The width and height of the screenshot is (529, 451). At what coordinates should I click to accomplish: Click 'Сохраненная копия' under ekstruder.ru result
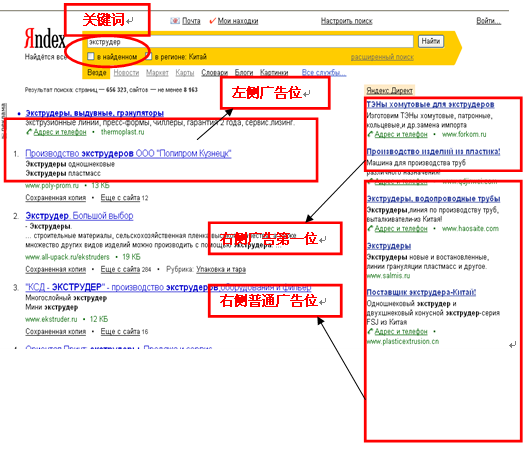[56, 332]
